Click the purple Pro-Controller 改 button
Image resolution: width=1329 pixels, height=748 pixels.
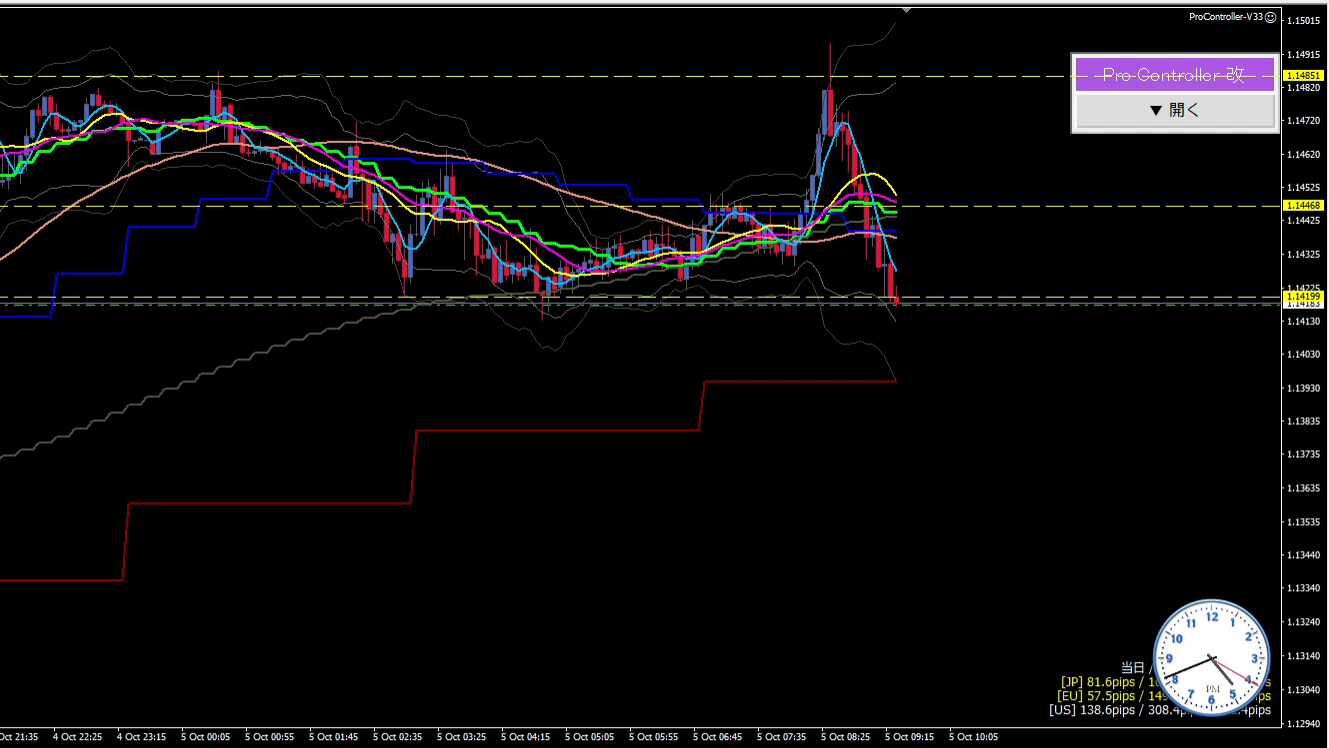[x=1174, y=75]
